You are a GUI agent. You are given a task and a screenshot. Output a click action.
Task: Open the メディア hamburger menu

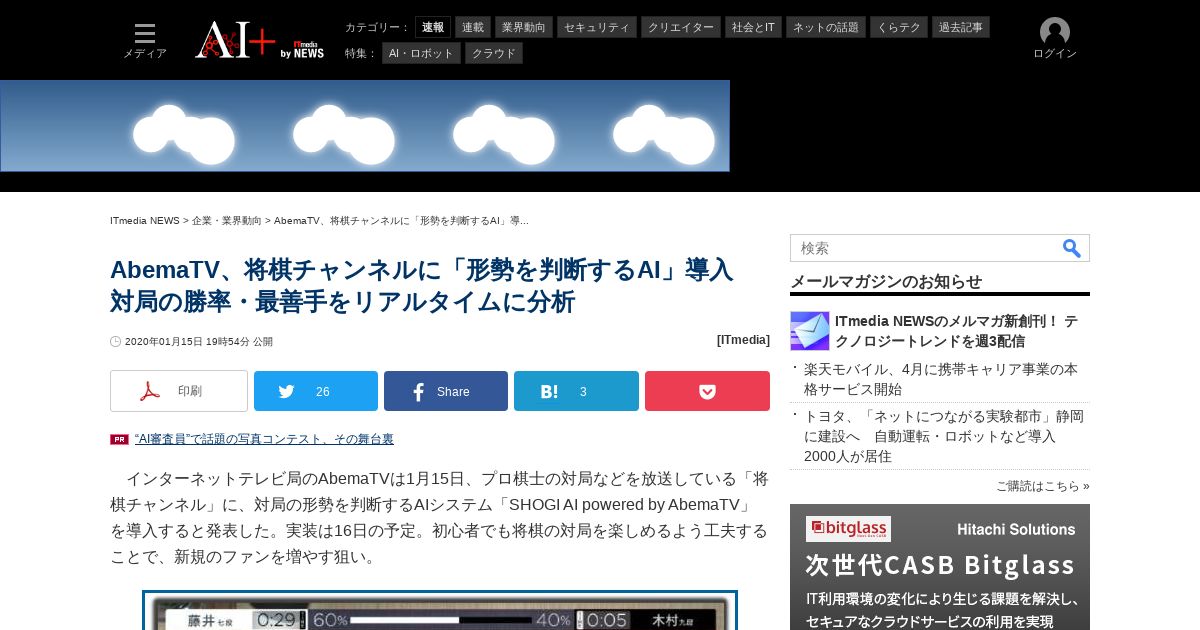coord(145,41)
